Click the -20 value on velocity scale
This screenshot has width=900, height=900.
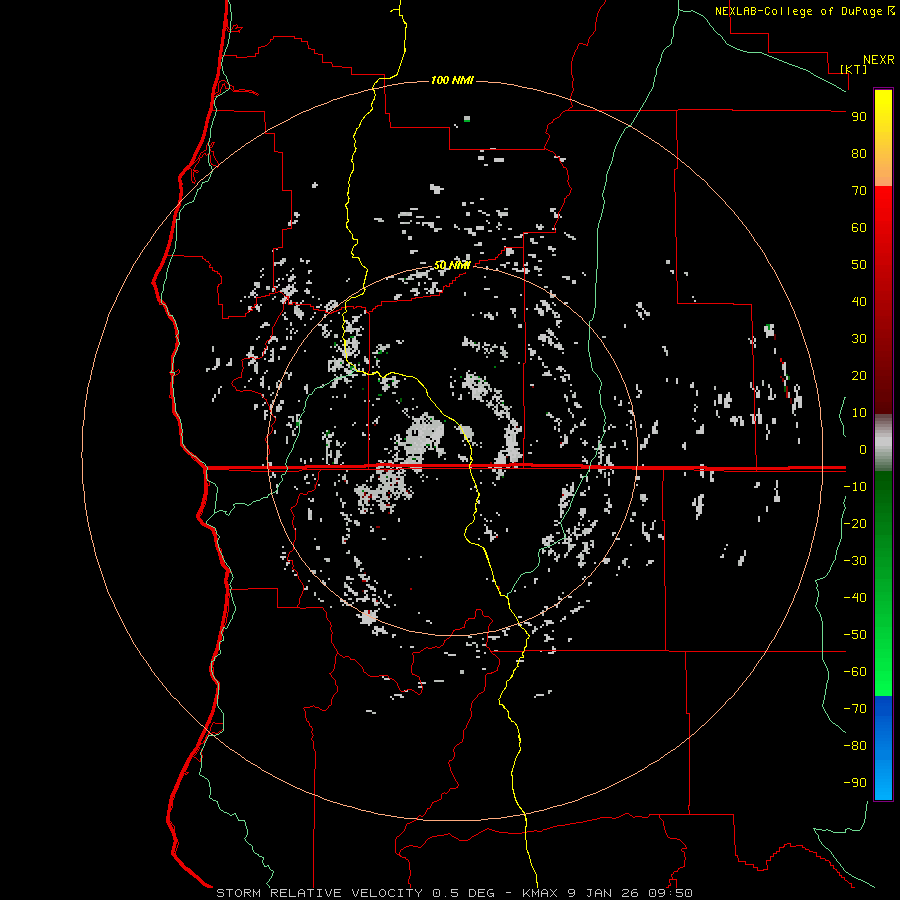click(855, 523)
